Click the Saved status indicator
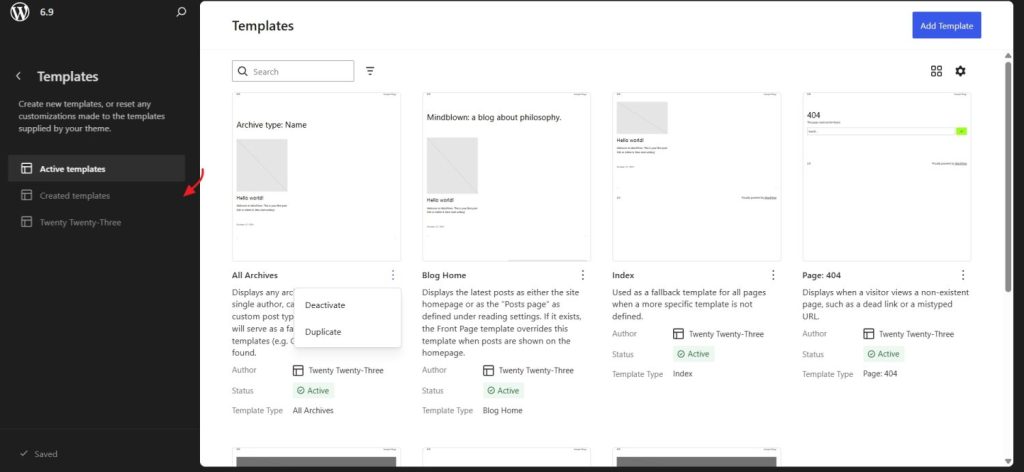Image resolution: width=1024 pixels, height=472 pixels. (39, 454)
